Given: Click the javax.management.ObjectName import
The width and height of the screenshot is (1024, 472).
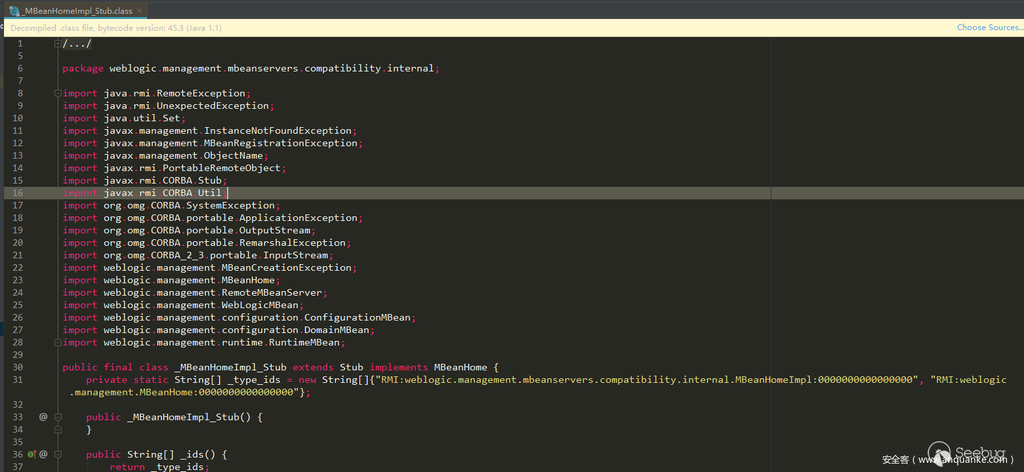Looking at the screenshot, I should click(166, 155).
